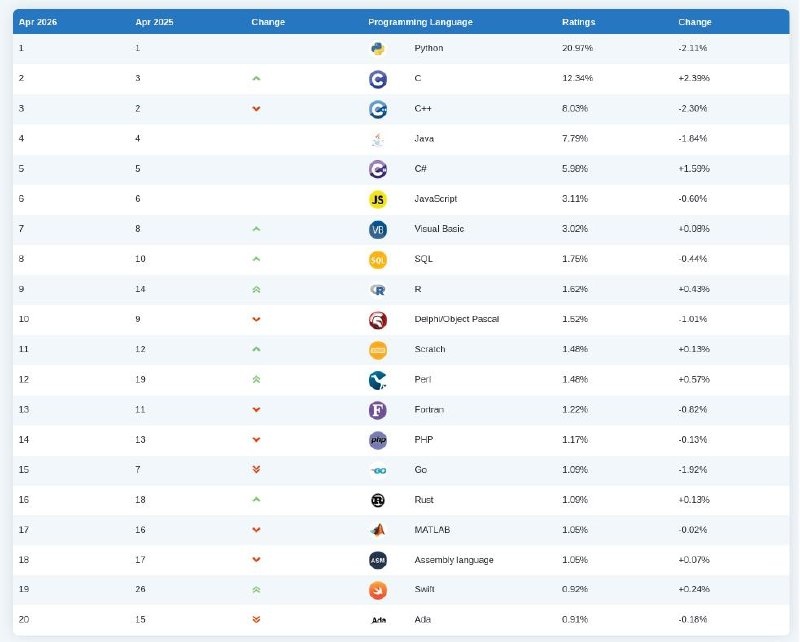Click the Apr 2026 column header
This screenshot has height=642, width=800.
[x=38, y=22]
